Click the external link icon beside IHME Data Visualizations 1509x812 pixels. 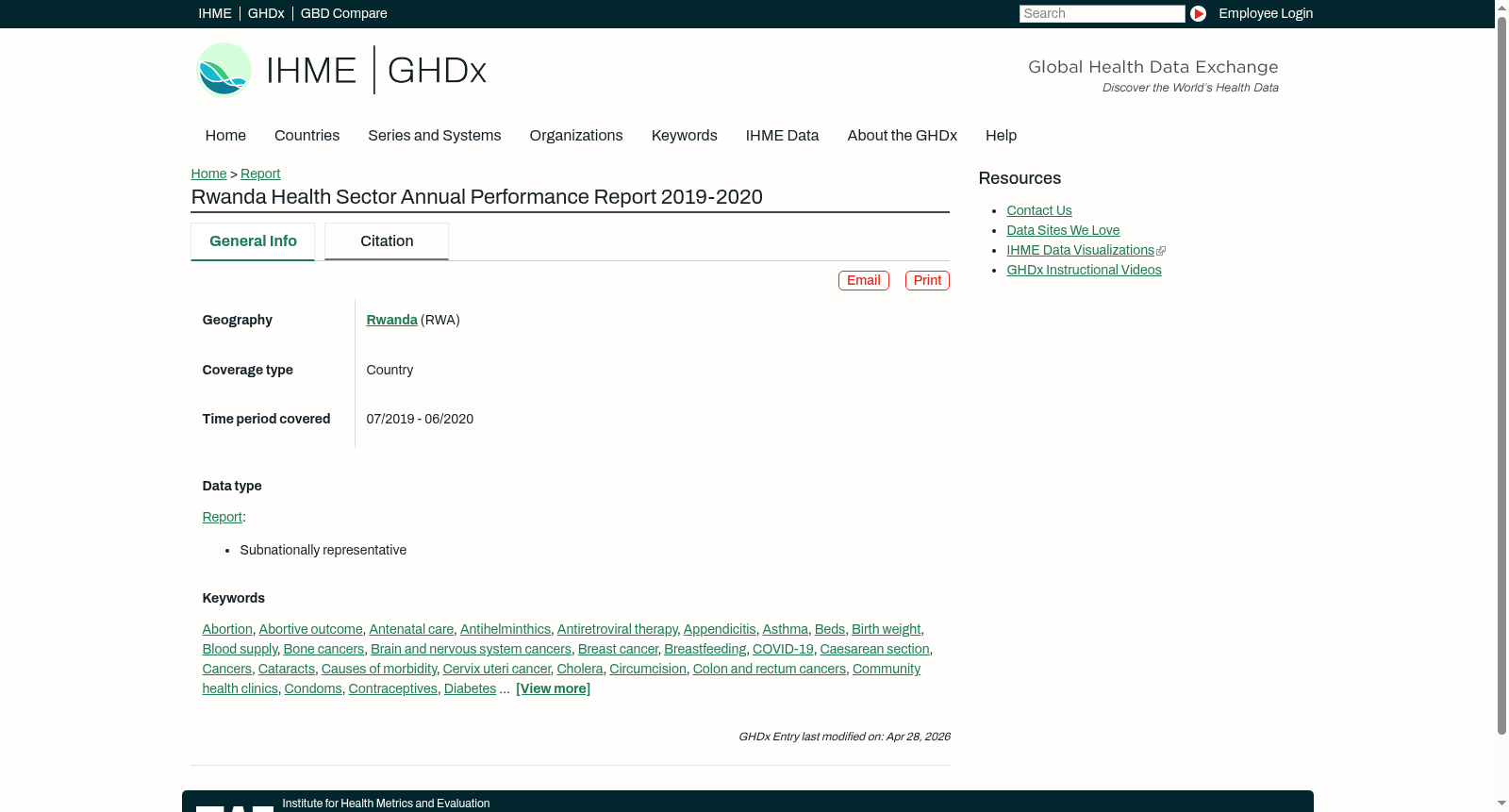[x=1161, y=251]
